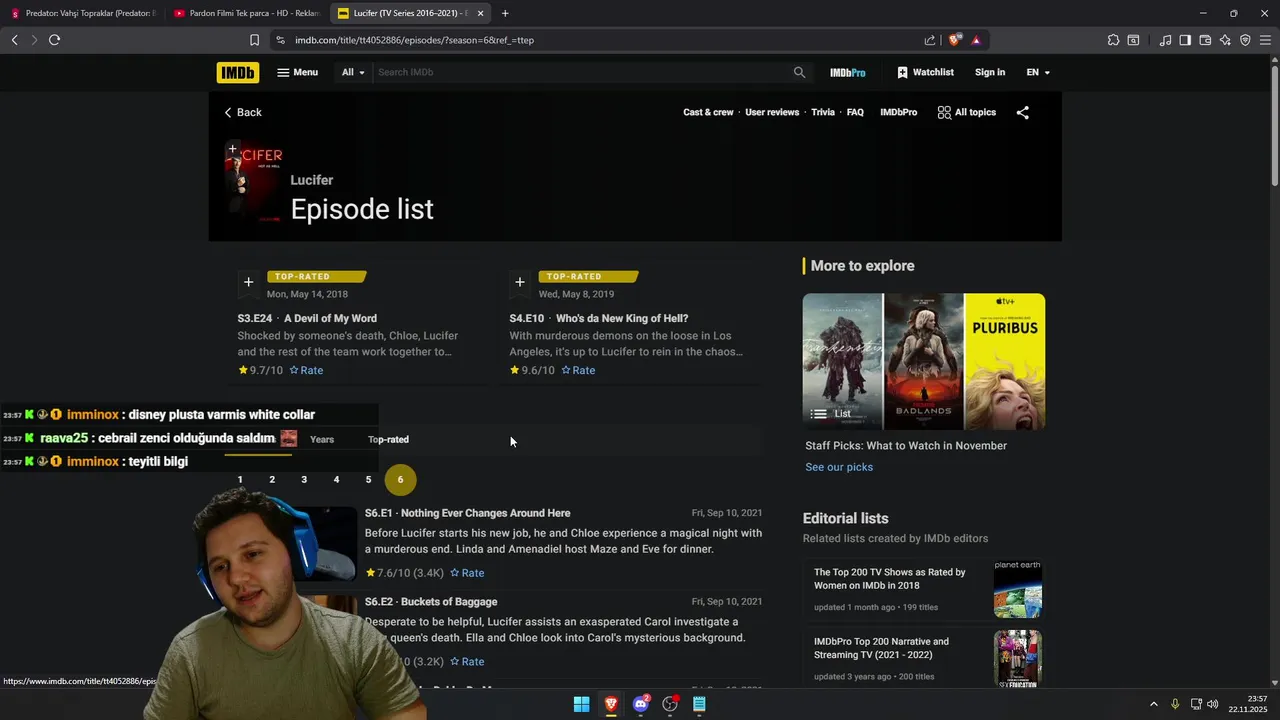Rate the S6.E2 episode
The height and width of the screenshot is (720, 1280).
pos(467,662)
